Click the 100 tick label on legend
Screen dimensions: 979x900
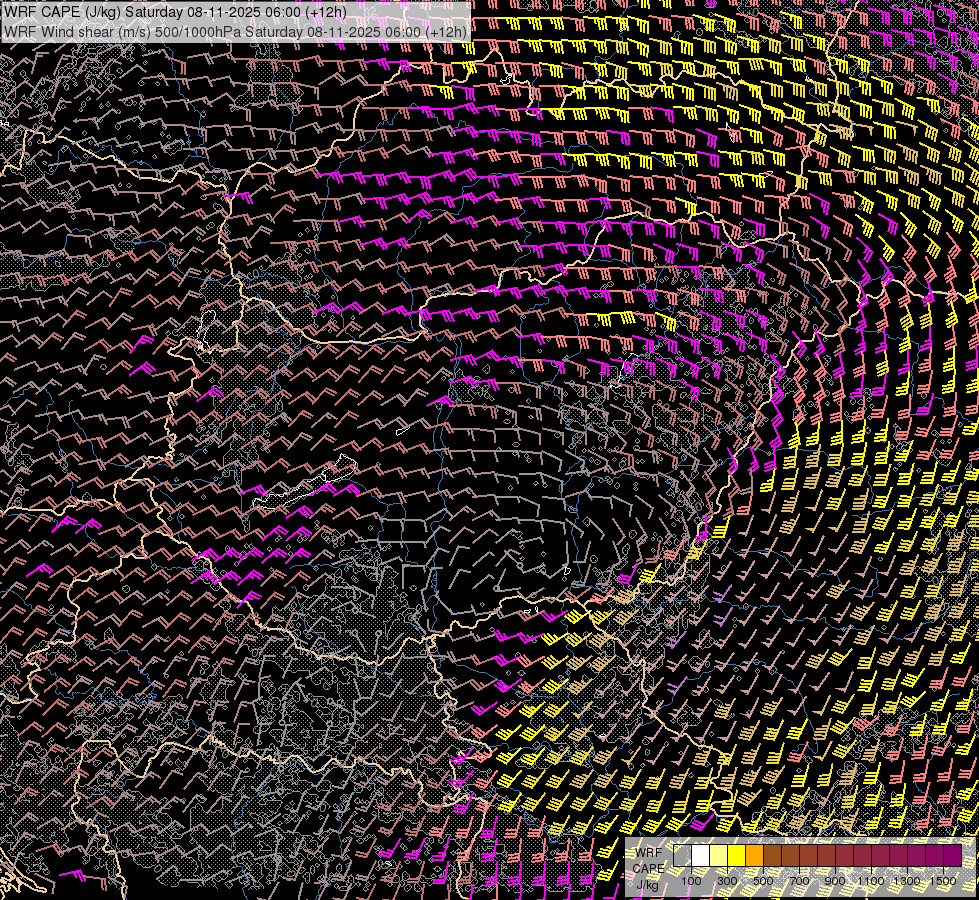(691, 881)
